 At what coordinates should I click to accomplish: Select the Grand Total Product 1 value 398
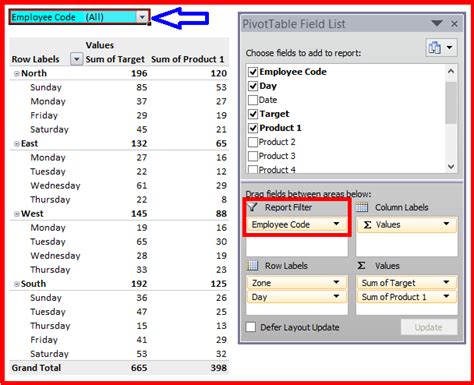click(219, 368)
